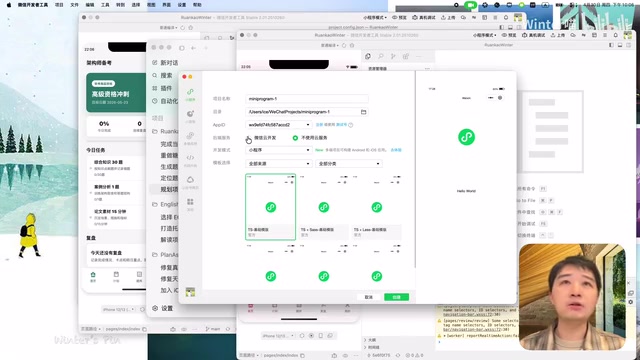640x360 pixels.
Task: Click the 测试号 link beside AppID
Action: (341, 125)
